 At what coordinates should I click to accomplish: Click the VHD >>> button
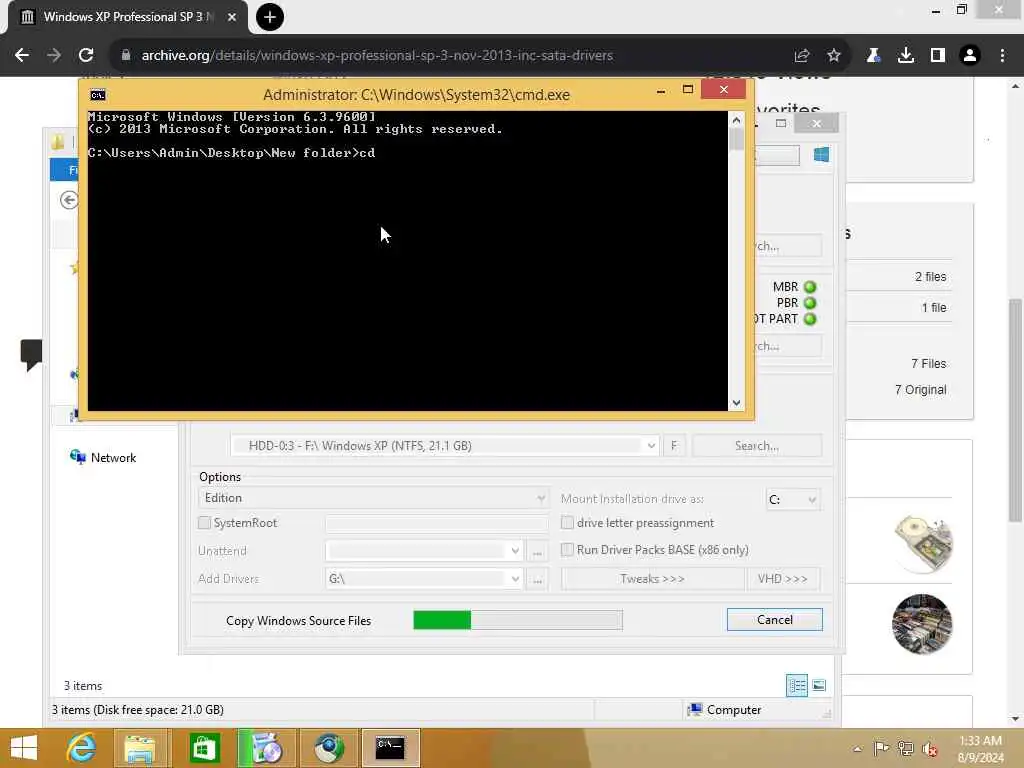click(x=782, y=579)
